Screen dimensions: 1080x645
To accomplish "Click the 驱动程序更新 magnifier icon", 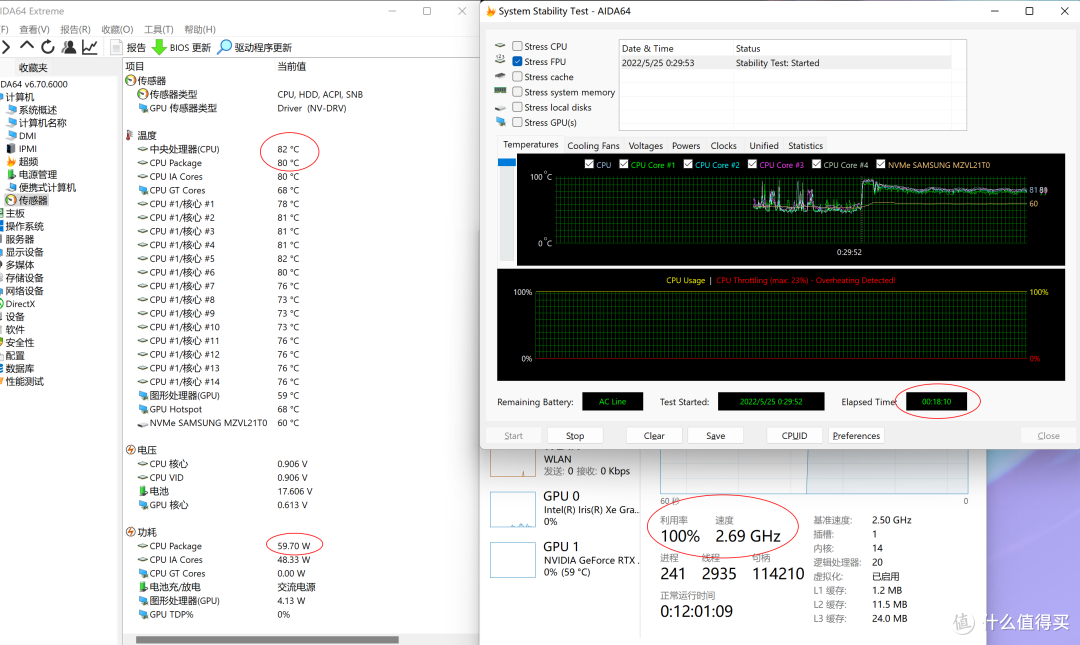I will pos(225,47).
